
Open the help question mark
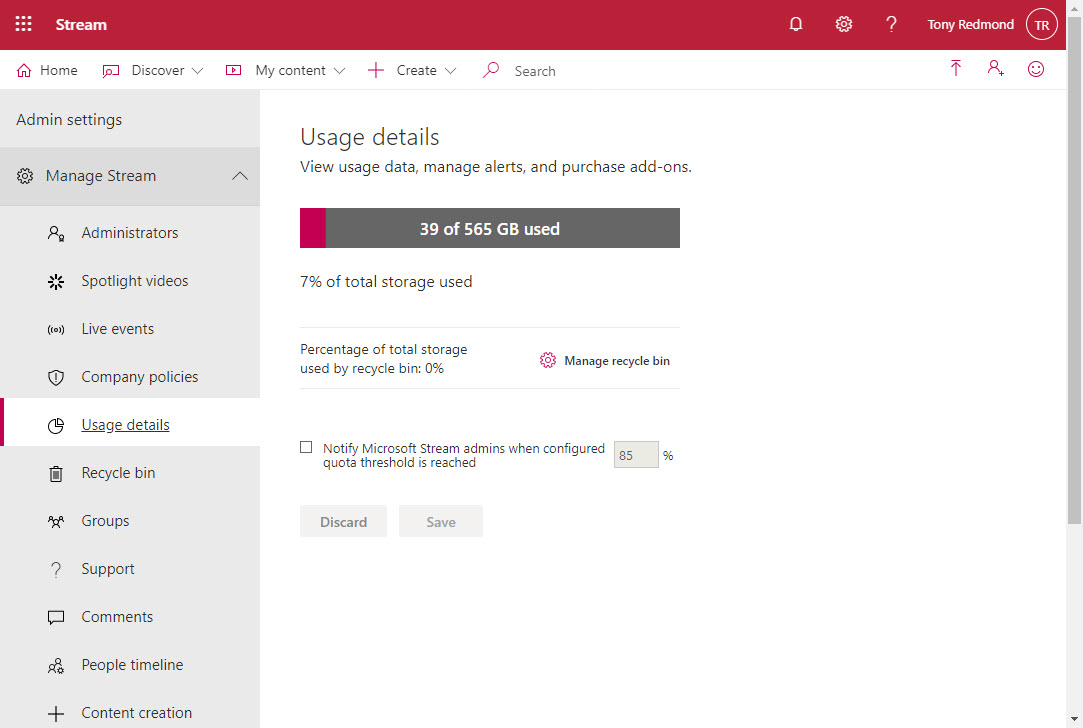(891, 24)
